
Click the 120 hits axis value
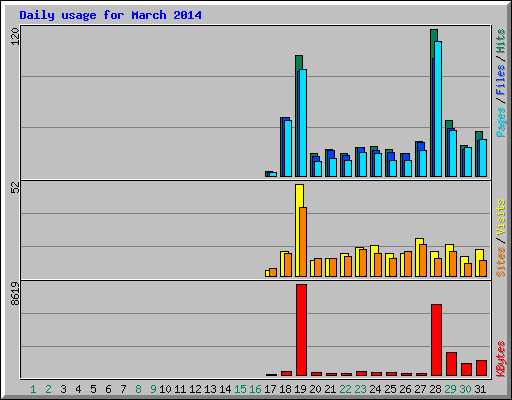coord(15,37)
